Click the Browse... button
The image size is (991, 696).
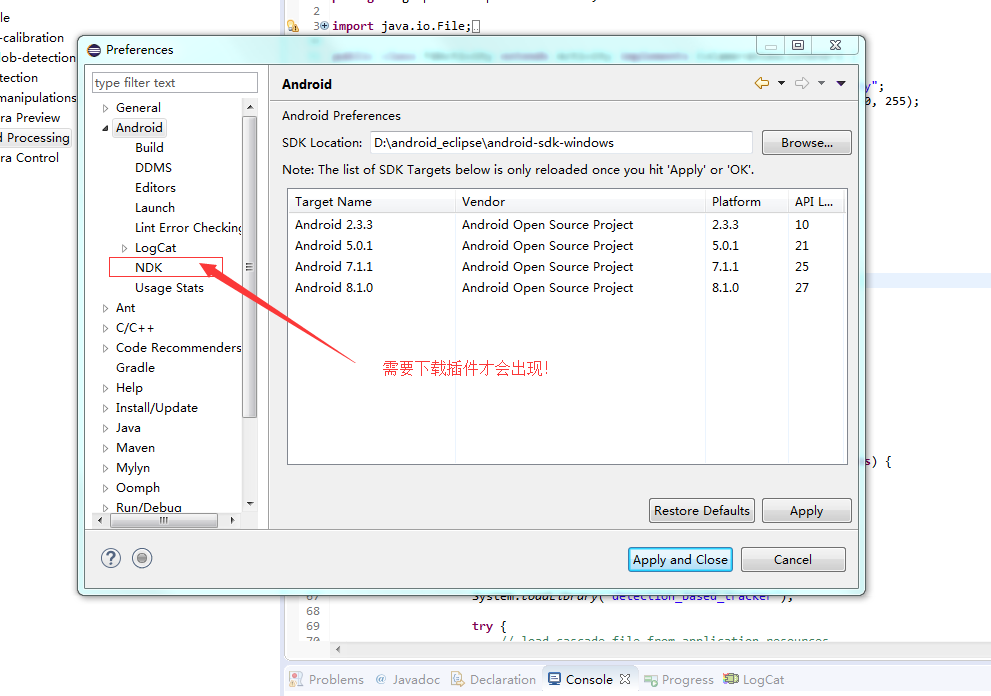coord(806,143)
